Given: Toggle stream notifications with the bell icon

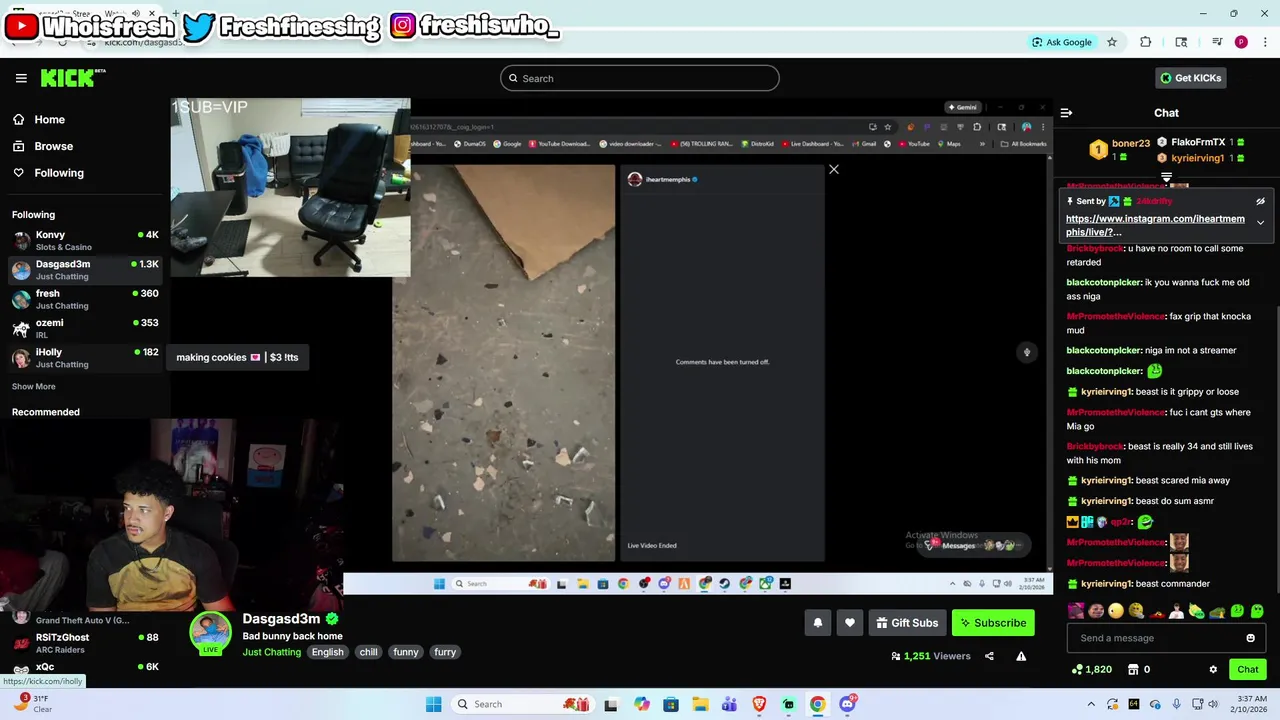Looking at the screenshot, I should 818,623.
